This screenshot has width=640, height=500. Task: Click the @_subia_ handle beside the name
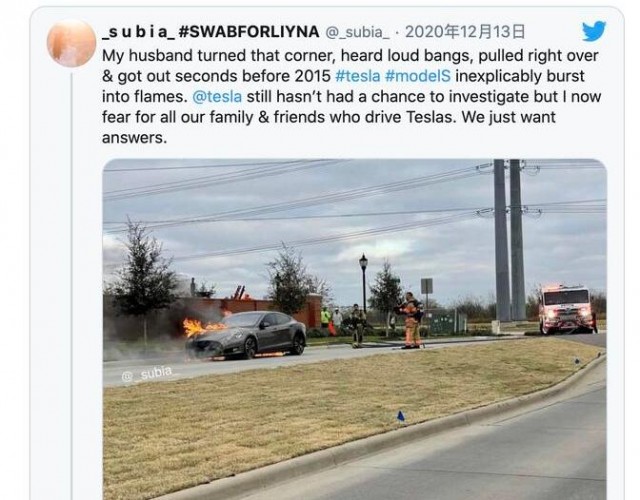pos(357,32)
